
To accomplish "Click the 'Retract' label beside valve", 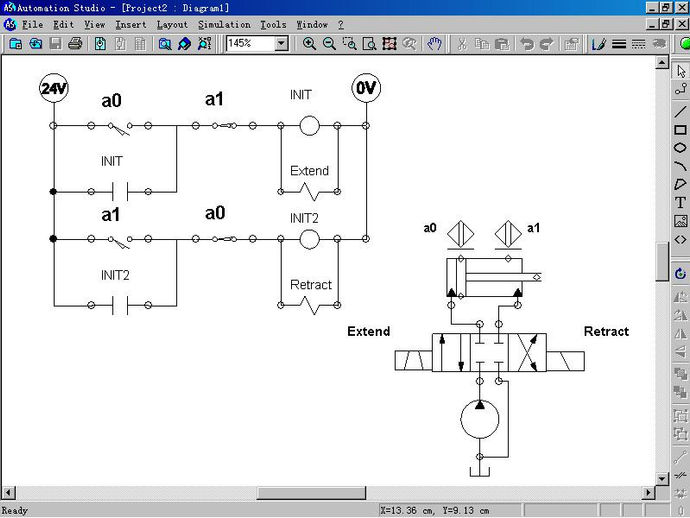I will (x=606, y=331).
